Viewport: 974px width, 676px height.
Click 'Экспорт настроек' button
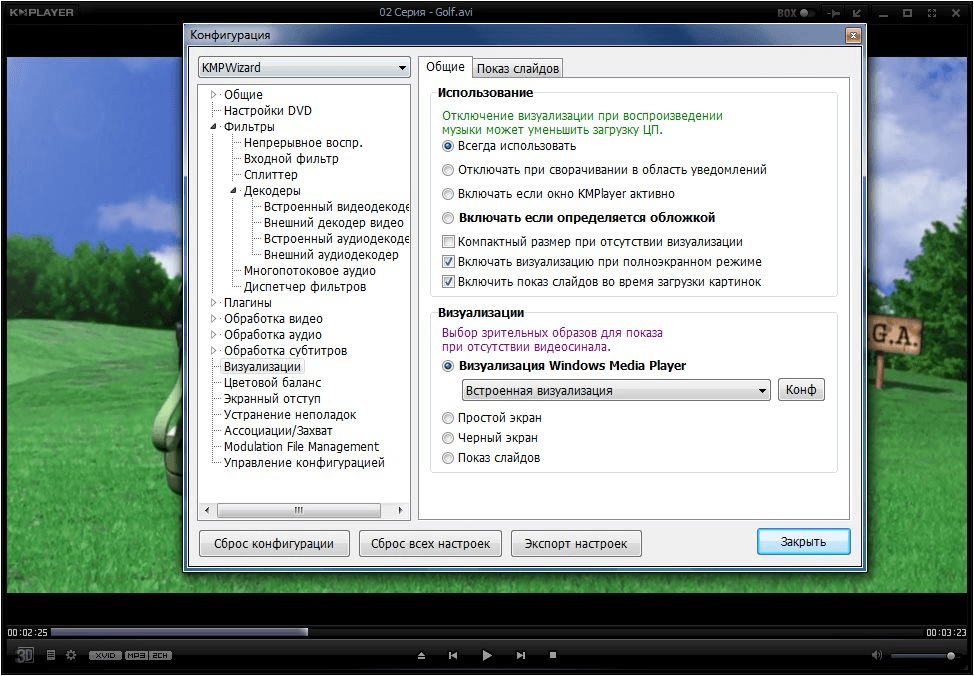click(x=576, y=544)
